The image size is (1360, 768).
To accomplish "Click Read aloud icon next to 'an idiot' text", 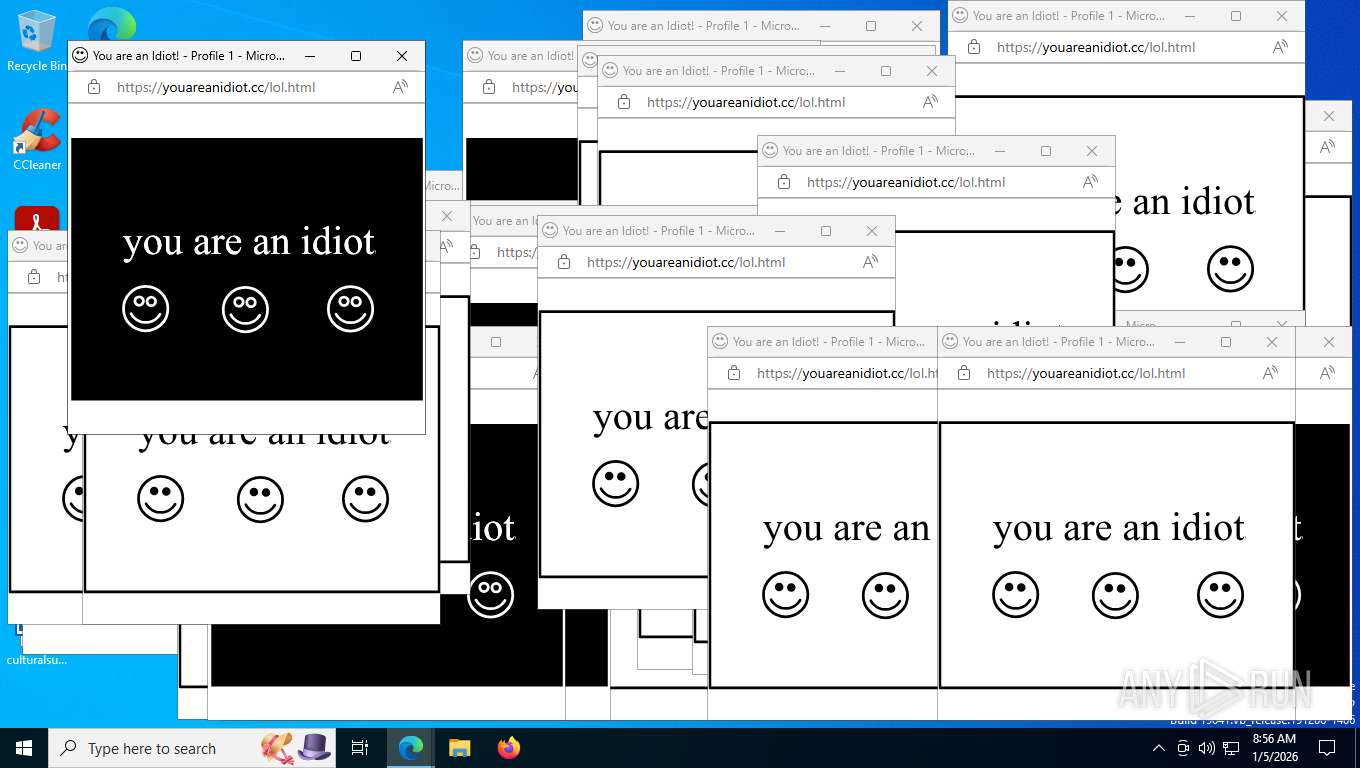I will [x=1090, y=182].
